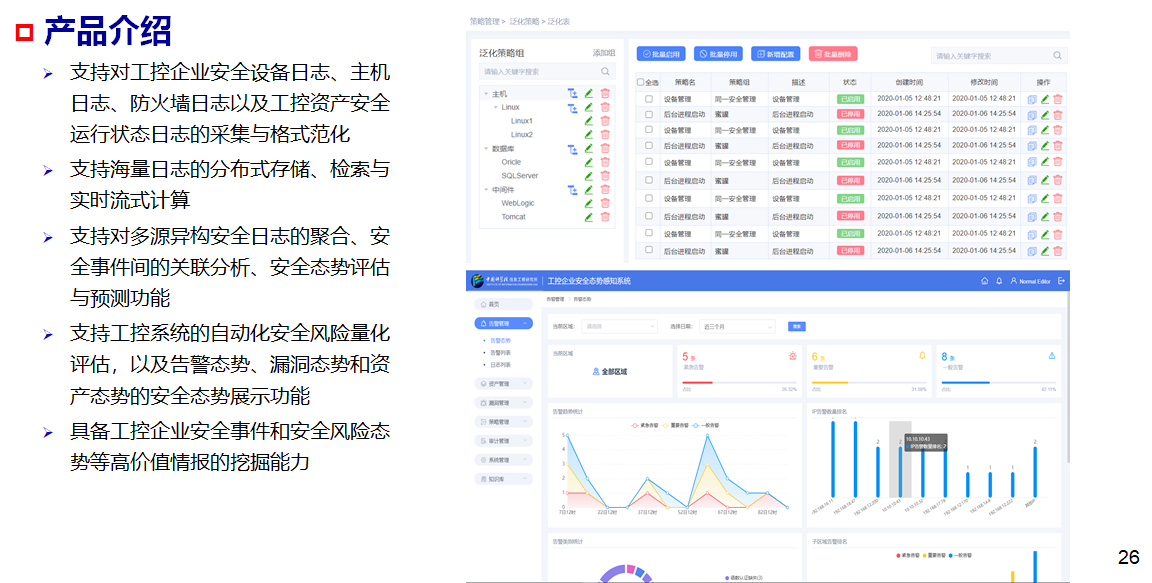Click copy icon in first table row
This screenshot has width=1152, height=583.
coord(1032,99)
